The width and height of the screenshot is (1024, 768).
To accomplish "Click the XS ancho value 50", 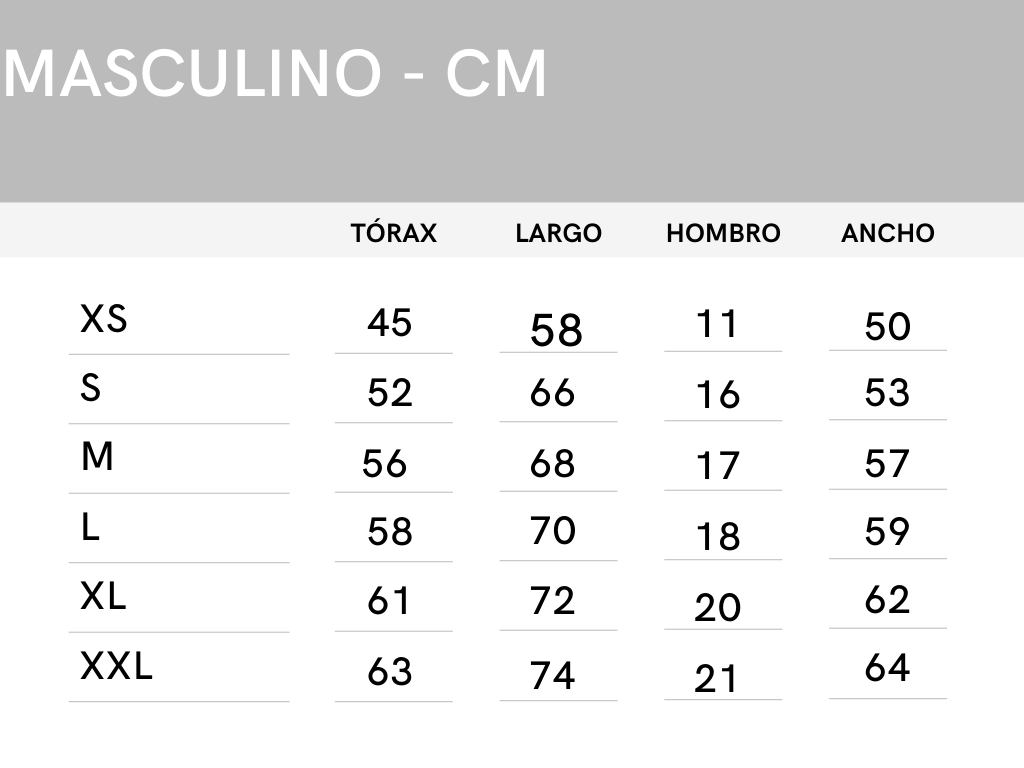I will click(x=888, y=327).
